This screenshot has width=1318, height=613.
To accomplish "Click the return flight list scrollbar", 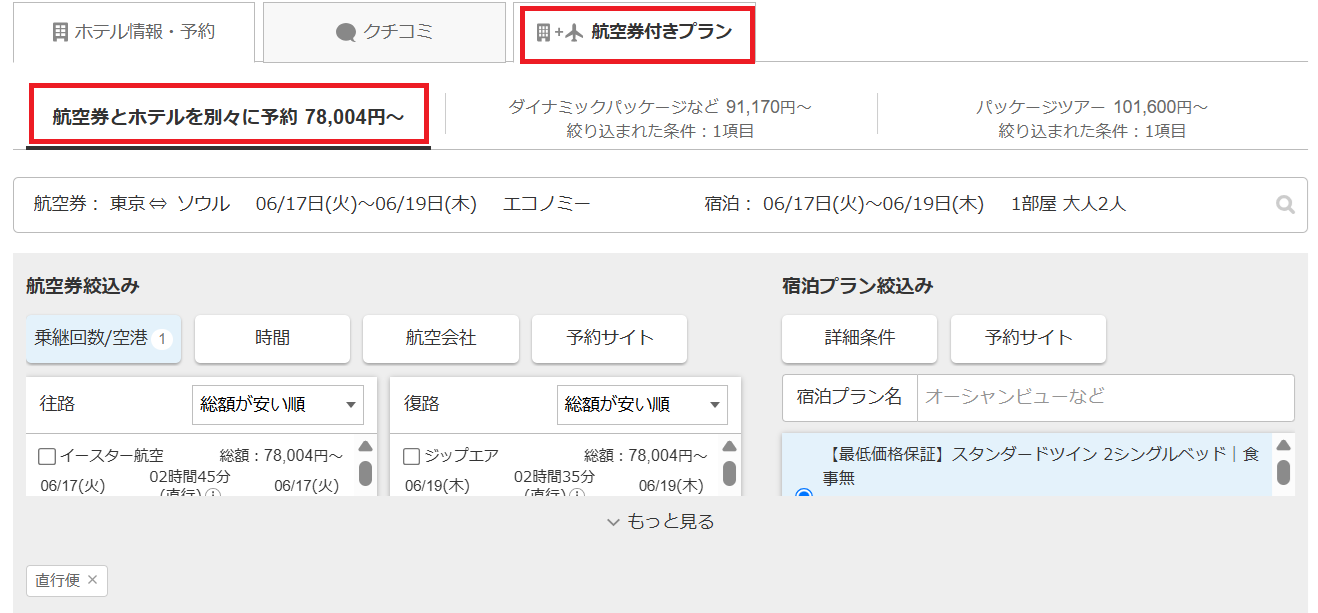I will [x=729, y=473].
